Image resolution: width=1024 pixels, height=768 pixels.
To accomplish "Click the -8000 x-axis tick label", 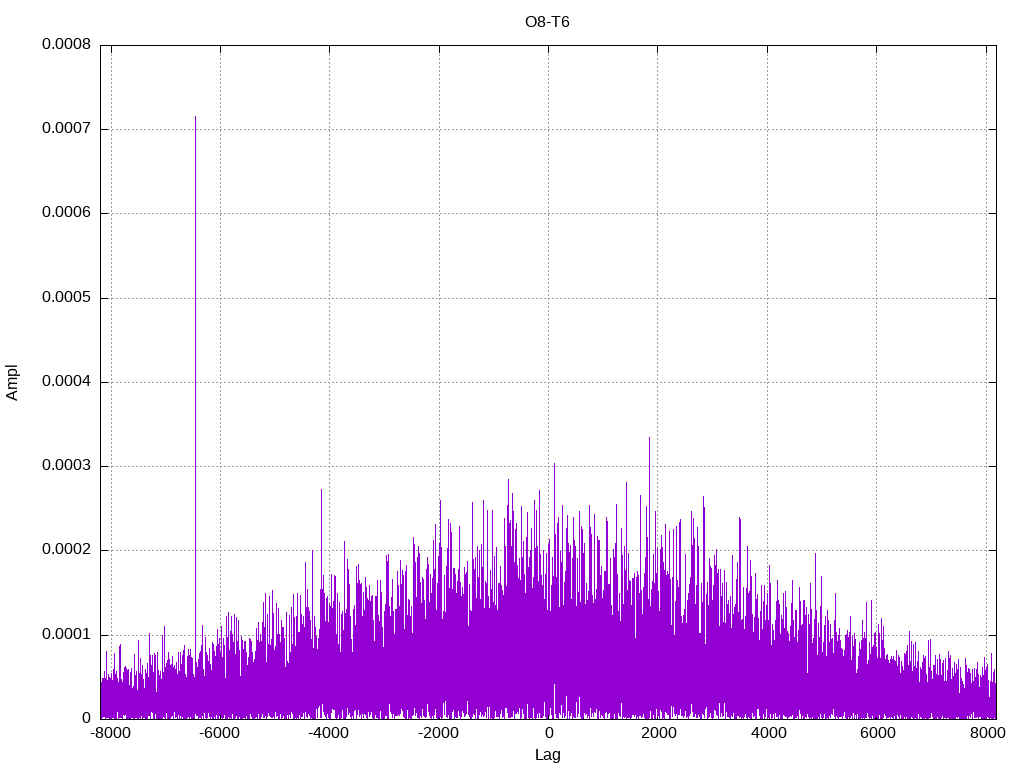I will coord(111,733).
